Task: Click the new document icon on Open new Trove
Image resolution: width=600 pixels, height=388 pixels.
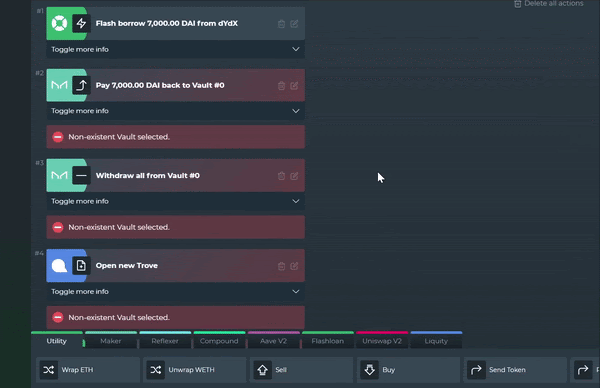Action: [81, 266]
